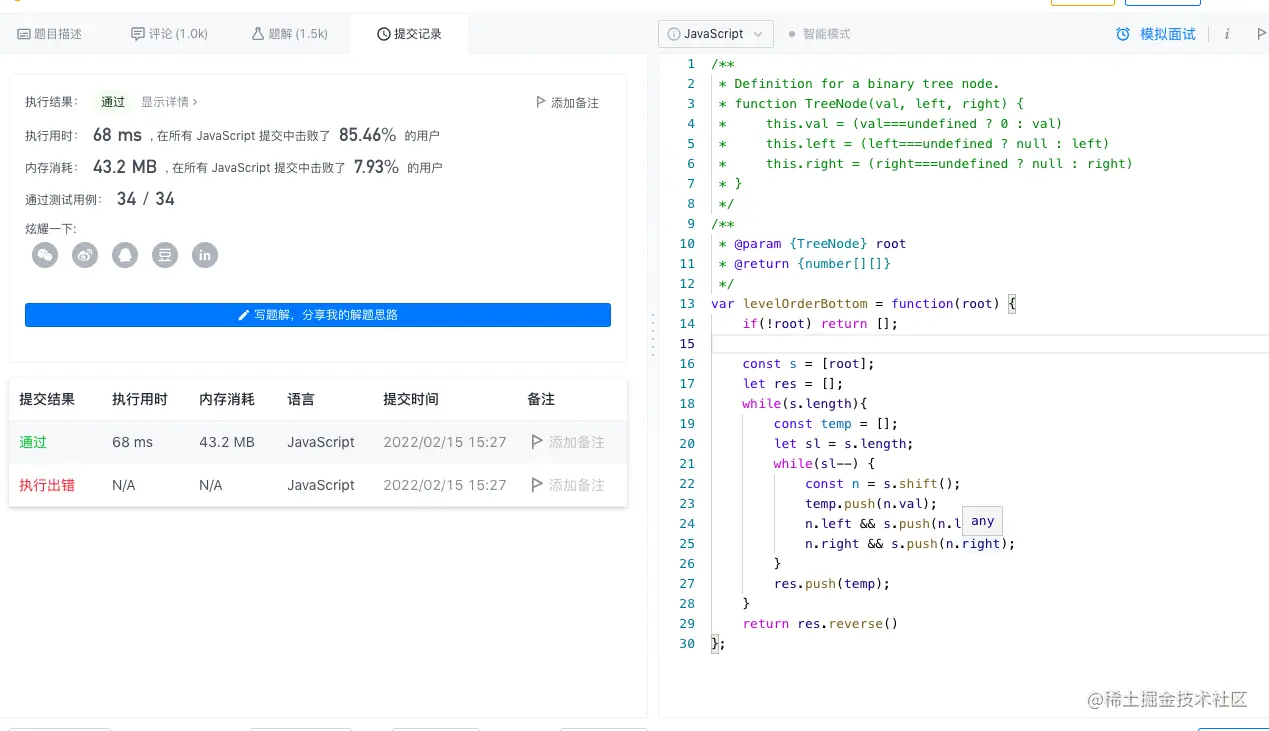Click the 85.46% runtime percentile
1269x731 pixels.
tap(368, 135)
